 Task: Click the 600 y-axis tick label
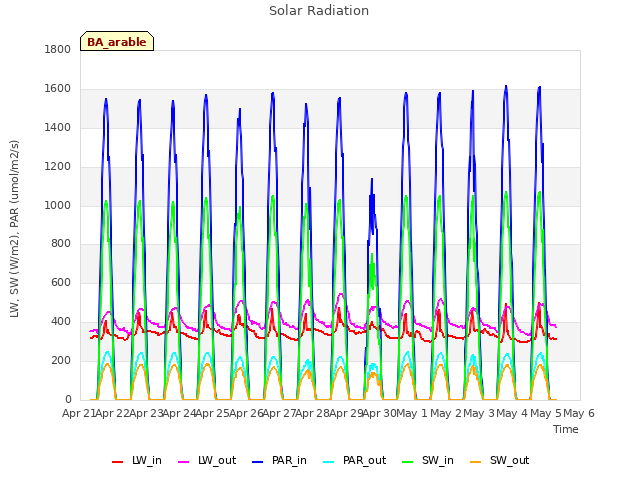61,282
